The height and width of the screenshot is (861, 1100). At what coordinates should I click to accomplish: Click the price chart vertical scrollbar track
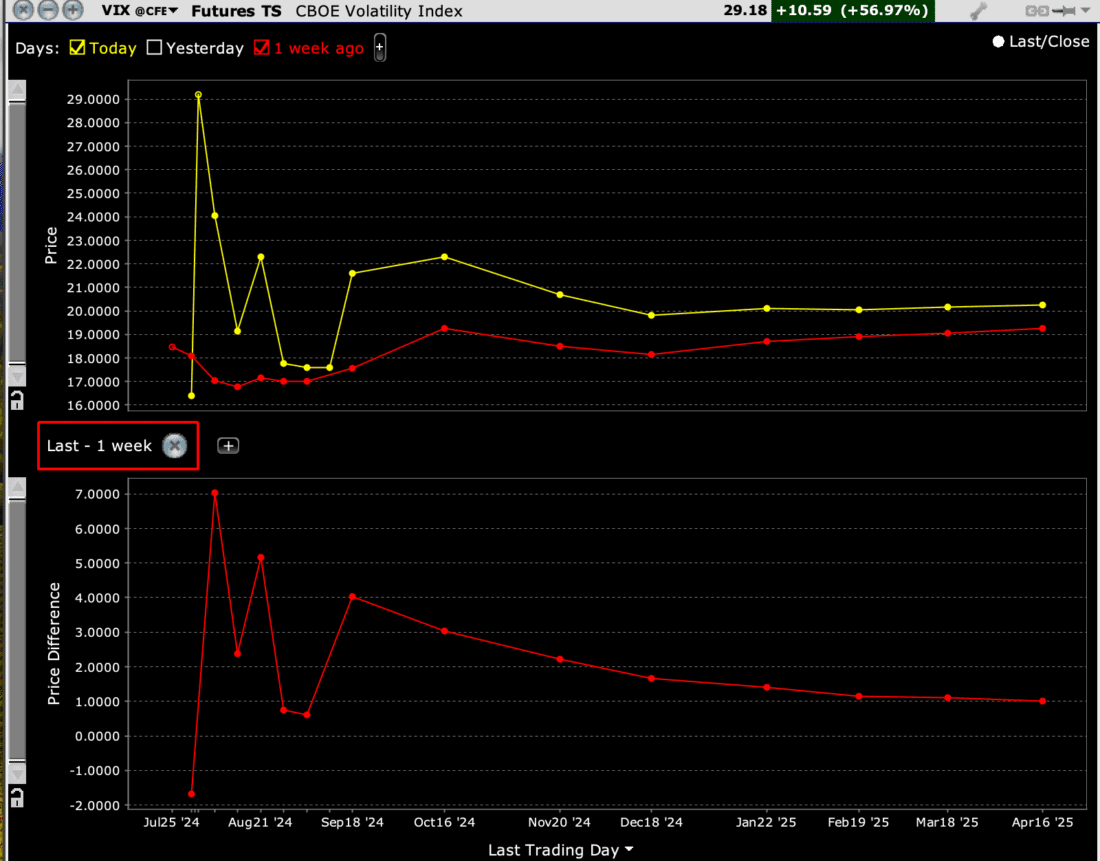17,230
